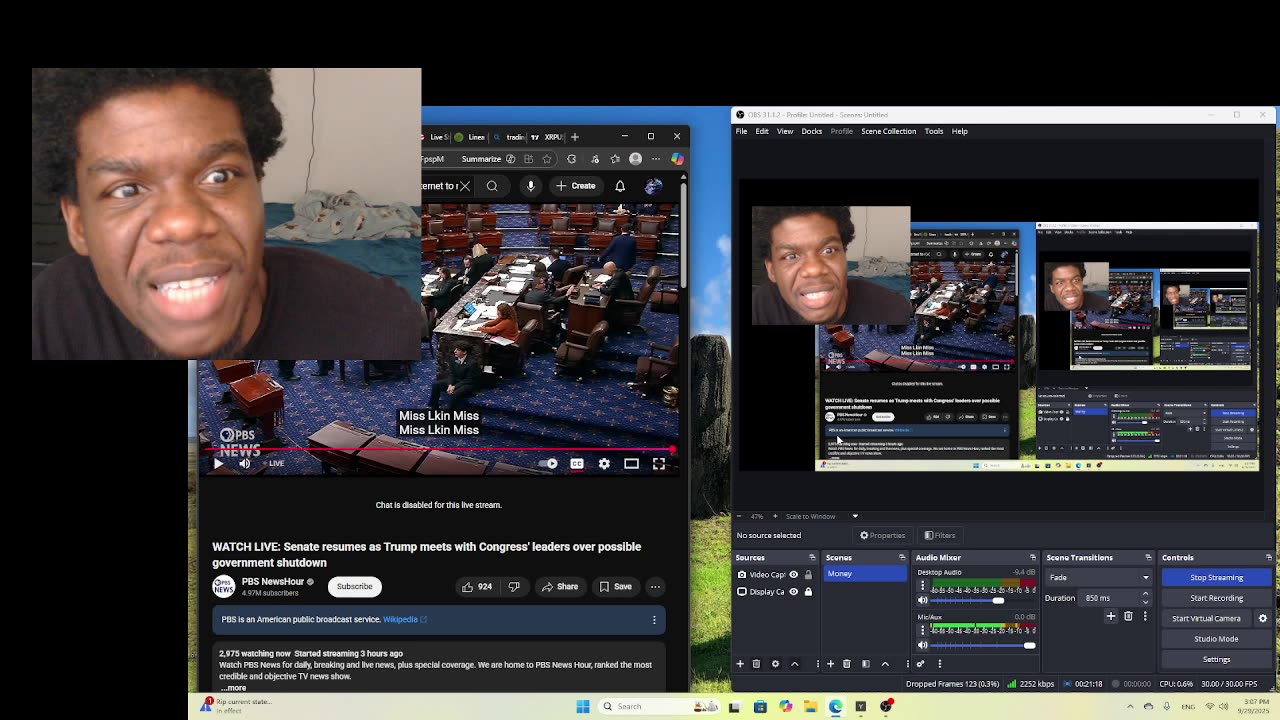Open the OBS Help menu
The height and width of the screenshot is (720, 1280).
pos(960,131)
